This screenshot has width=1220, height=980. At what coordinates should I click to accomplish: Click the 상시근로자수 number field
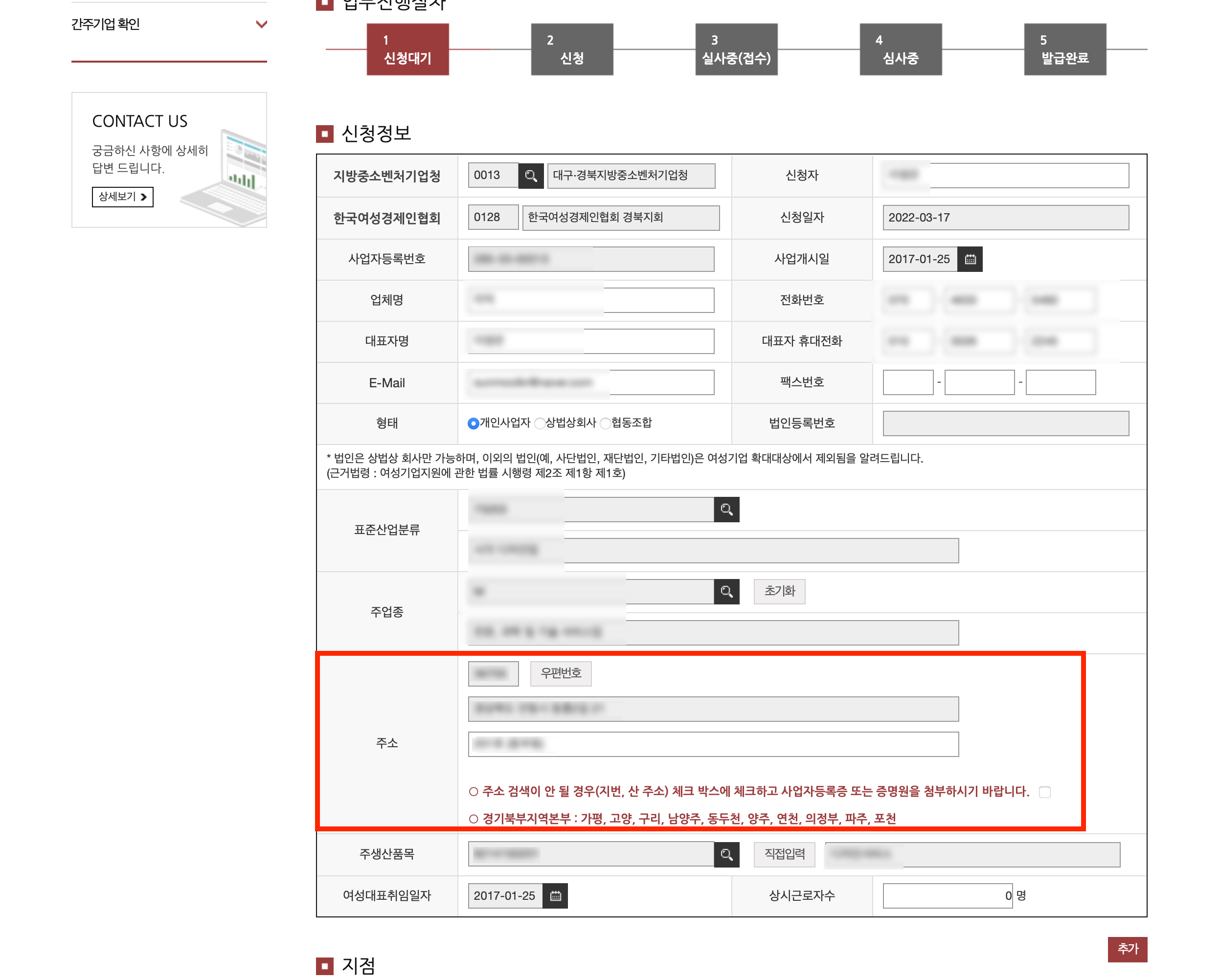point(947,896)
